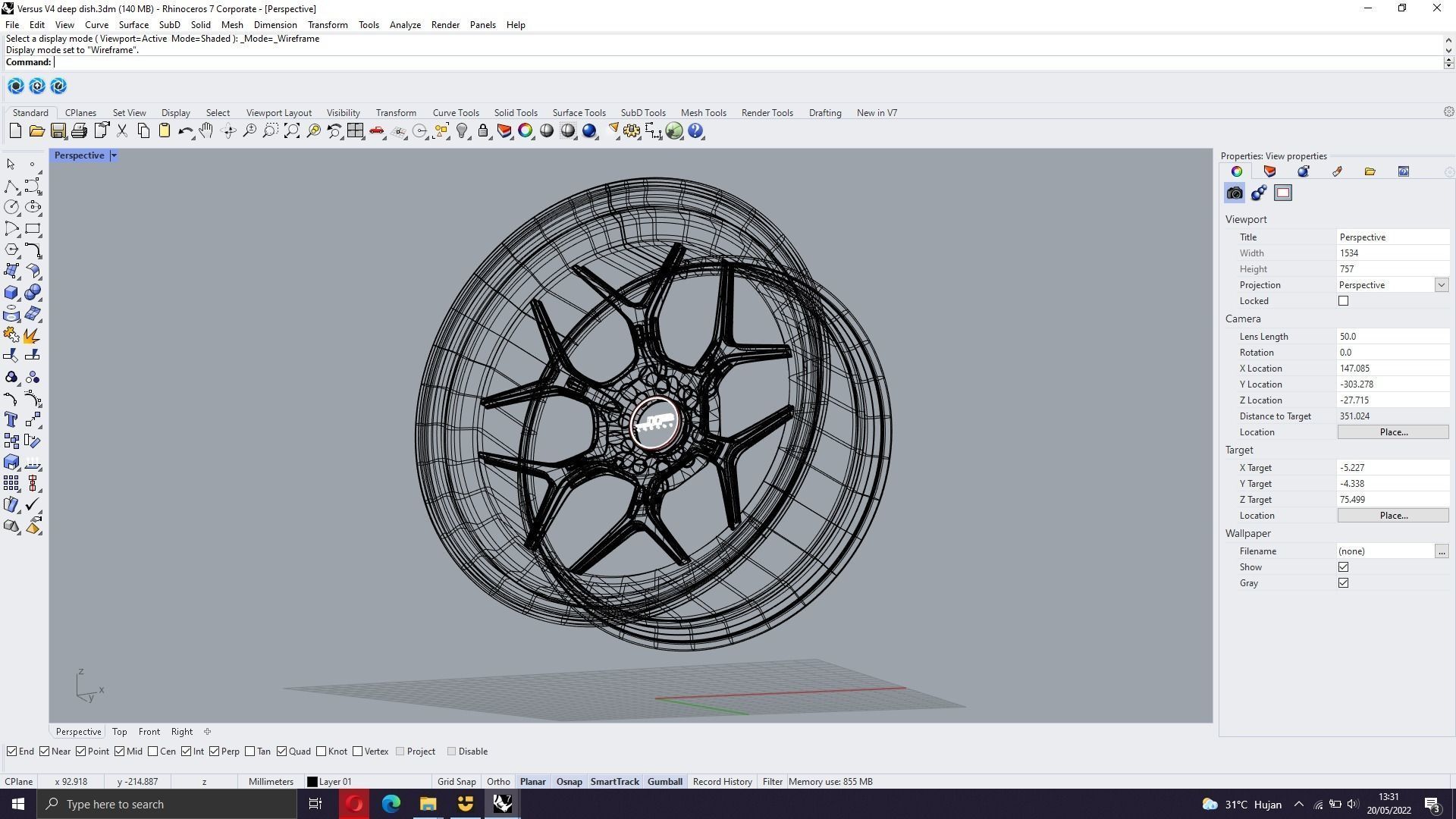Click the light bulb Hide objects icon
This screenshot has height=819, width=1456.
pos(462,131)
